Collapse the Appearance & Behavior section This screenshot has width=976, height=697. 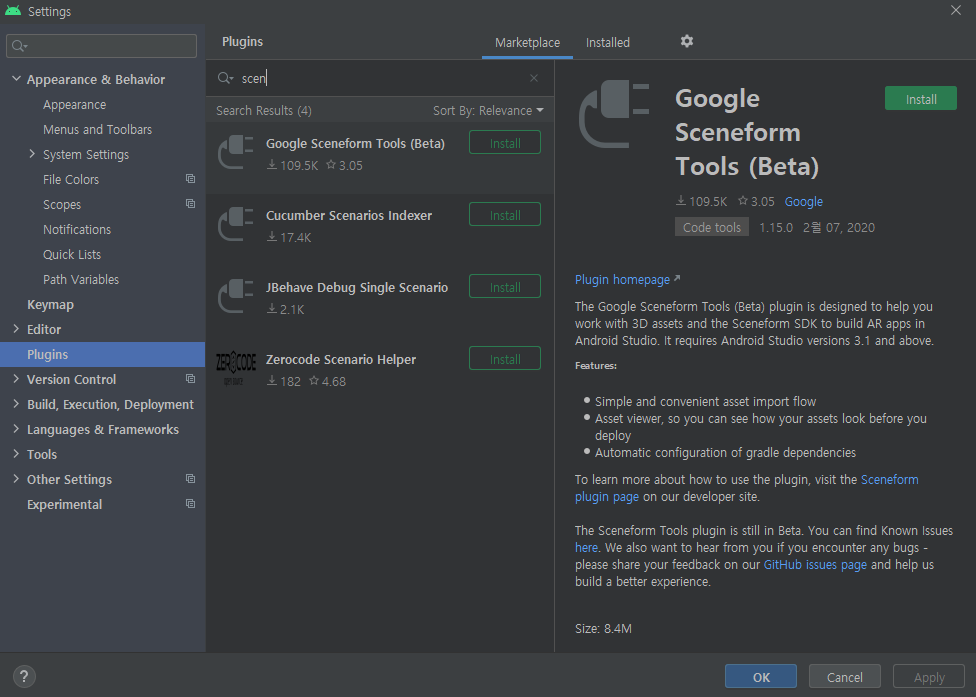pyautogui.click(x=16, y=79)
